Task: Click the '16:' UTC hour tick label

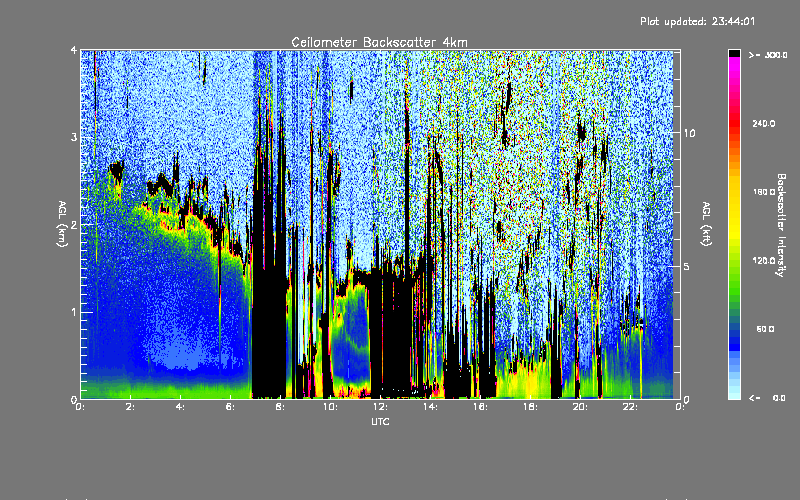Action: [x=480, y=407]
